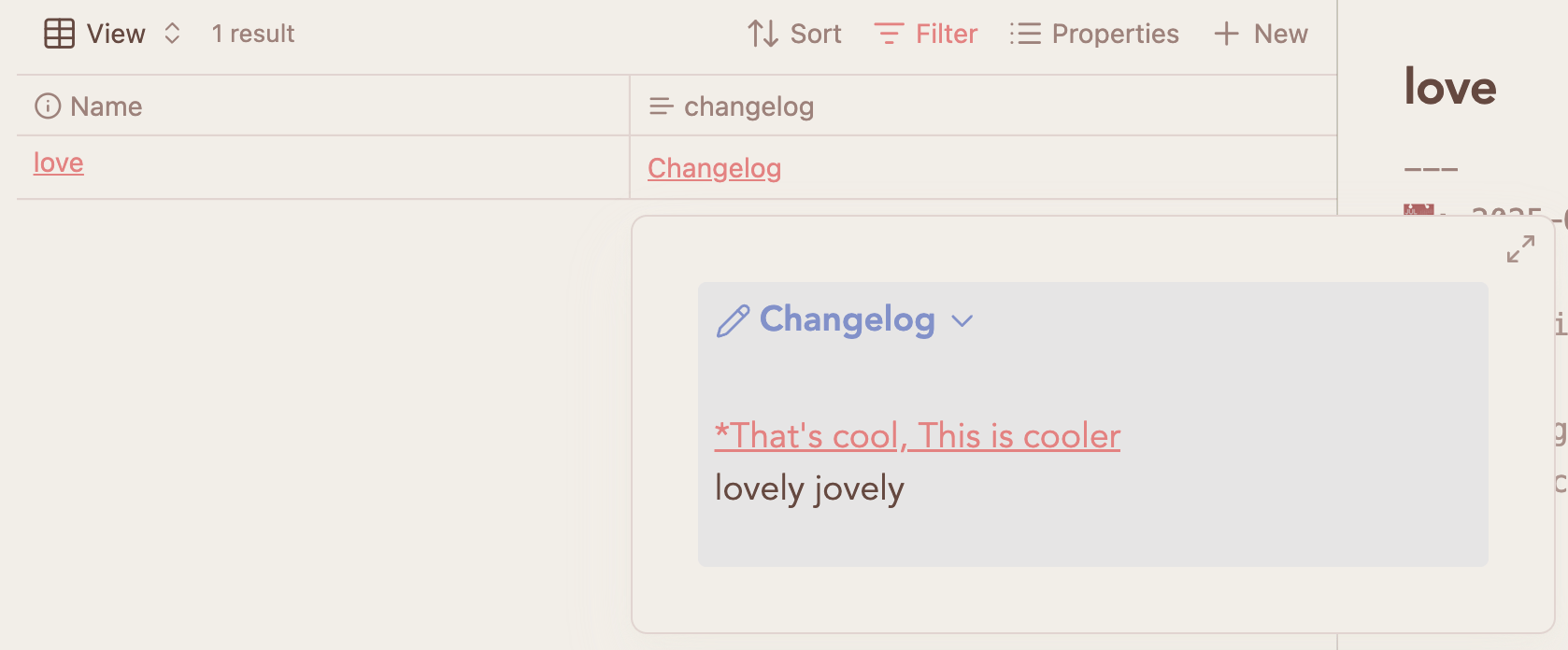Screen dimensions: 1568x650
Task: Click the pencil icon on Changelog callout
Action: point(734,320)
